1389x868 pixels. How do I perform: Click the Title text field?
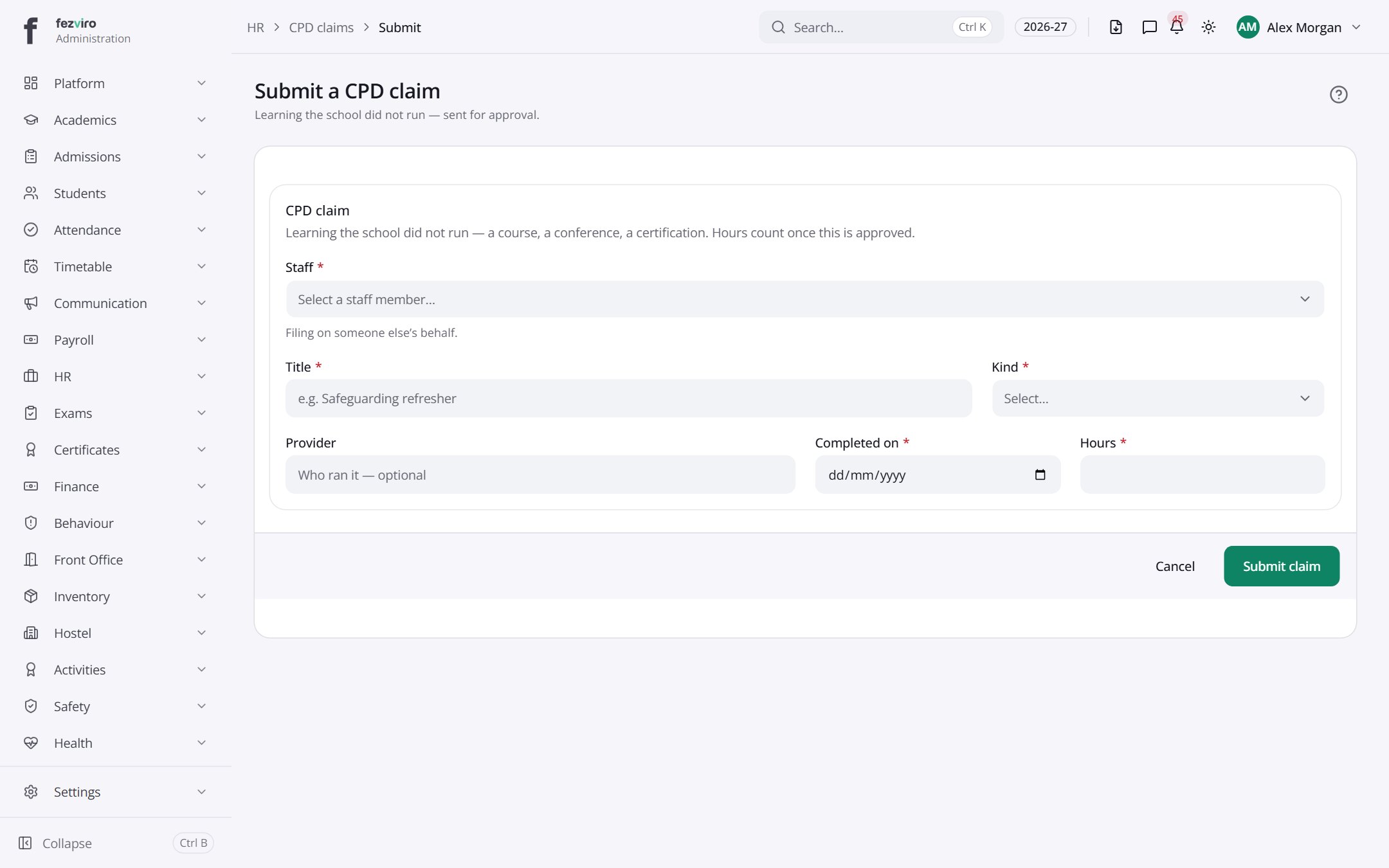(x=628, y=399)
